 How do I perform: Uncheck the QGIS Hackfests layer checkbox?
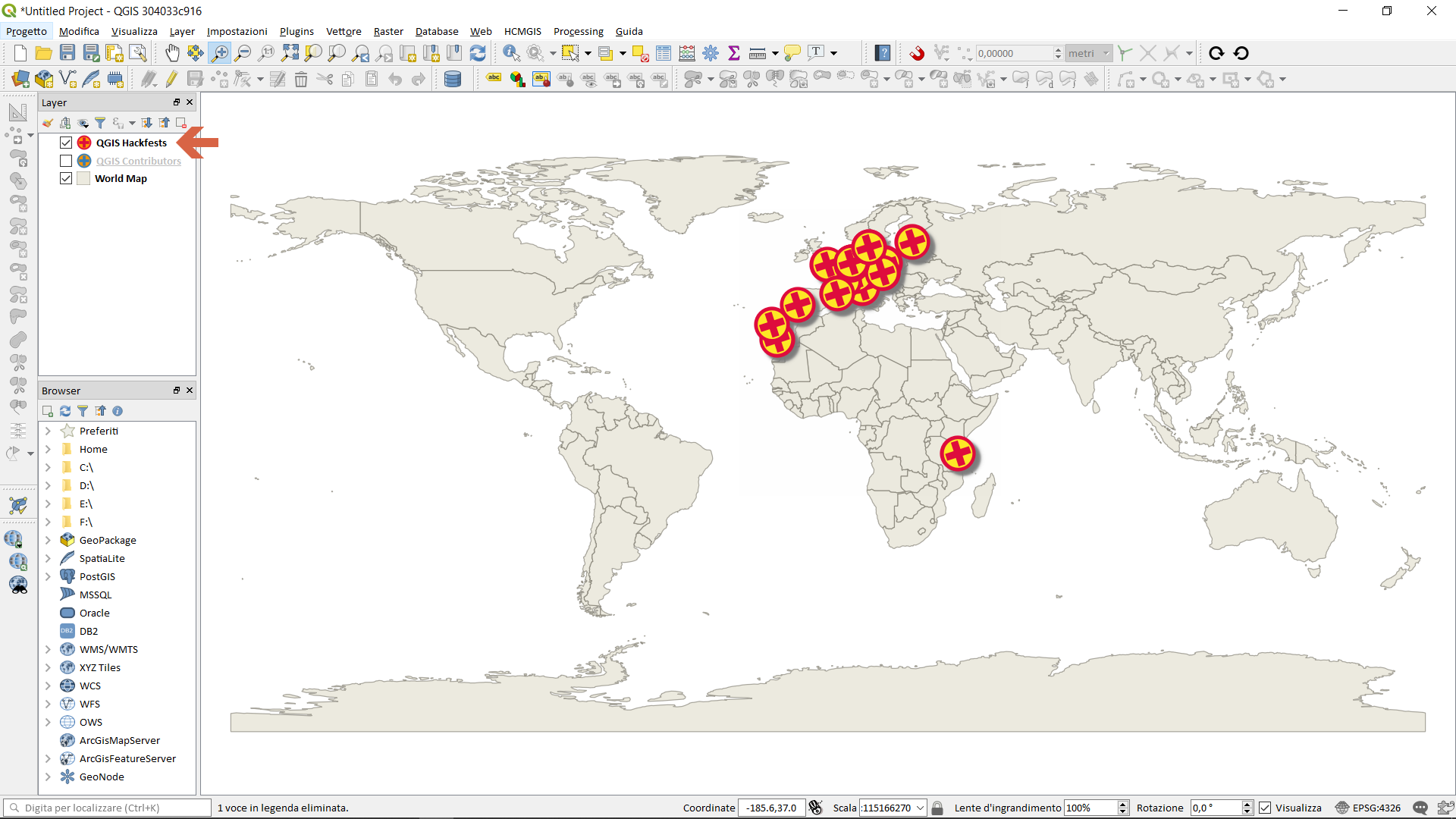pyautogui.click(x=66, y=143)
